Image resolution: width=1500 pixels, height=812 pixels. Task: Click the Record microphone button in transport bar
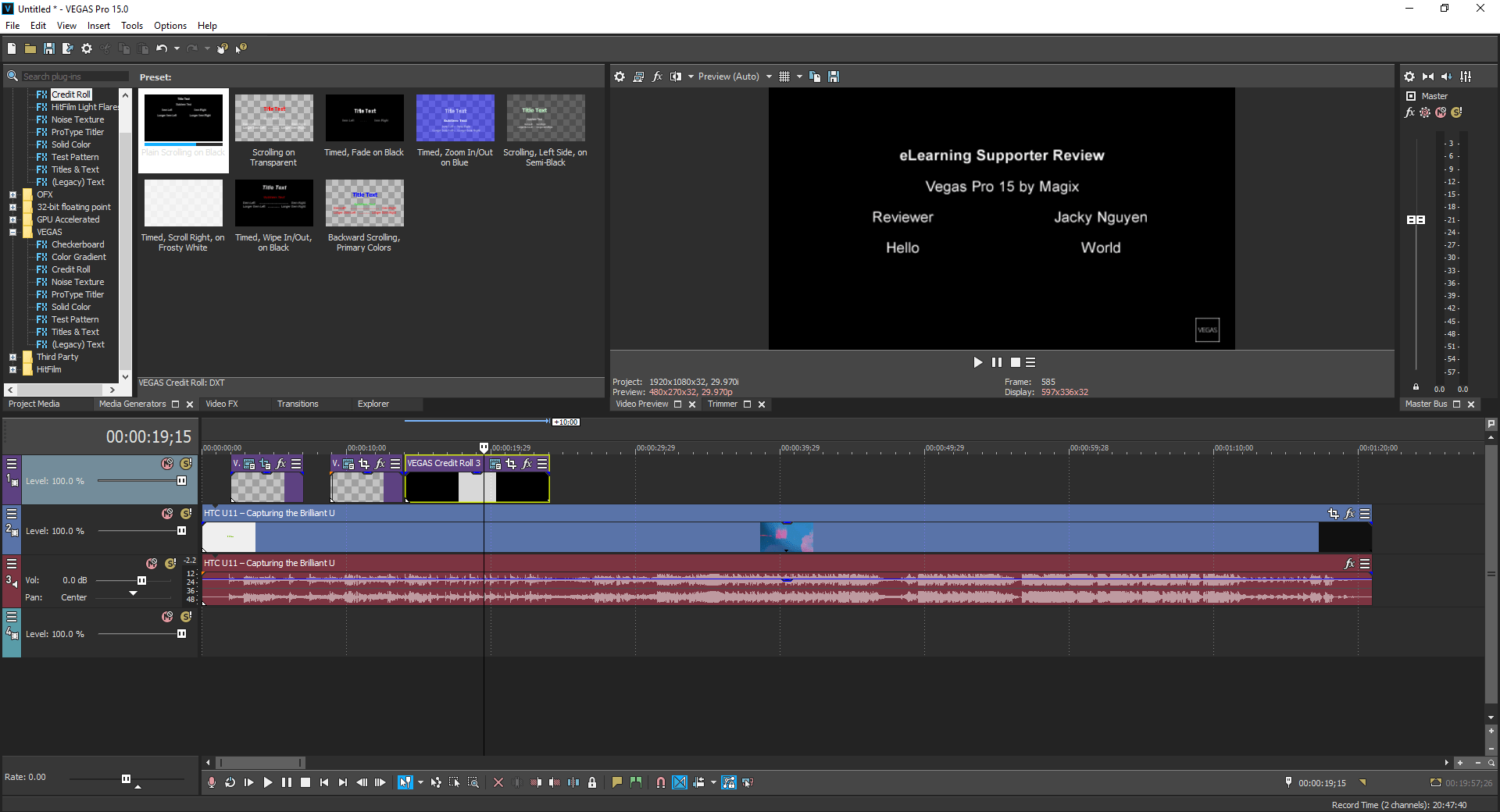212,782
